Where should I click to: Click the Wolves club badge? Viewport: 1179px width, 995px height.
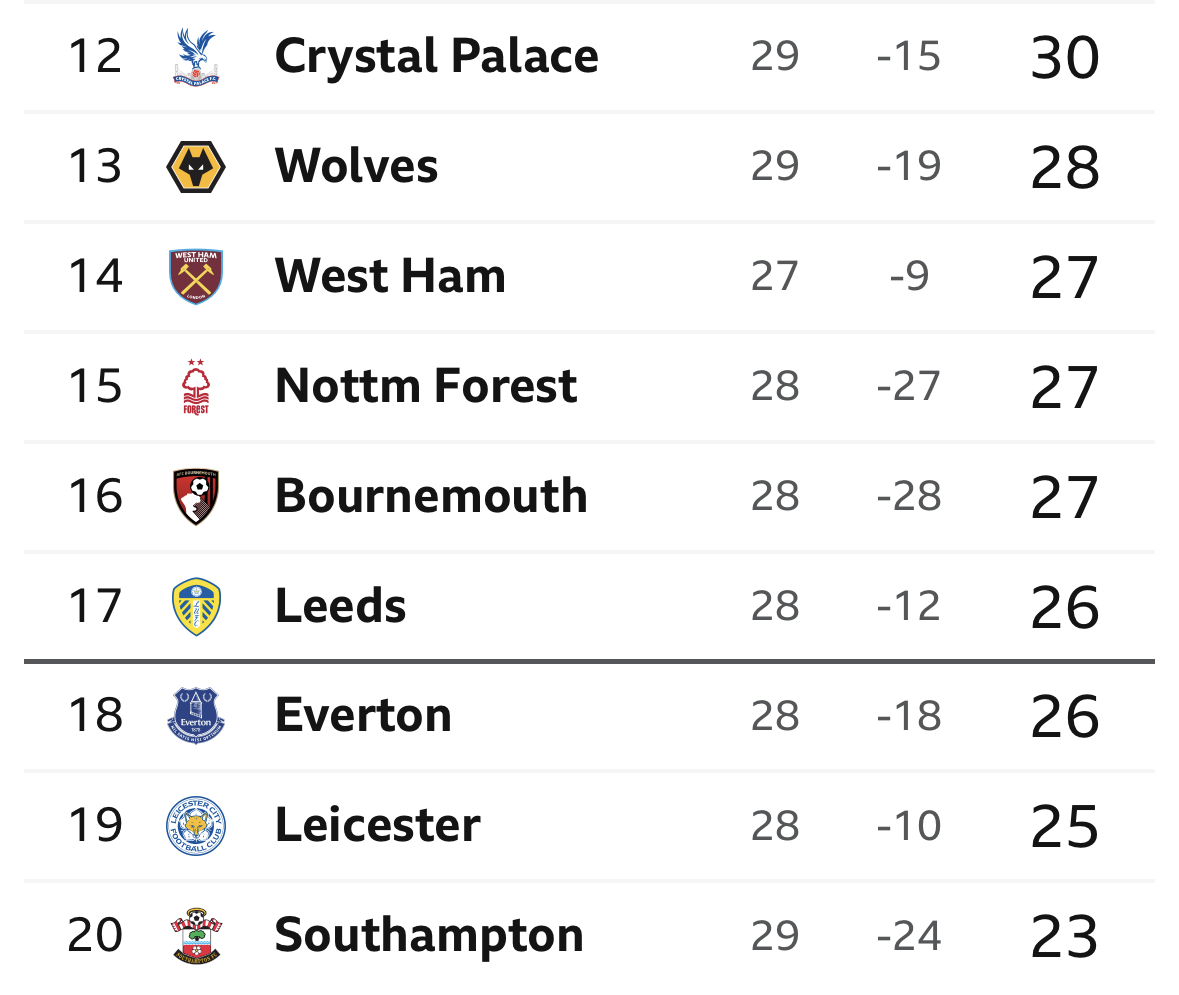pyautogui.click(x=195, y=166)
